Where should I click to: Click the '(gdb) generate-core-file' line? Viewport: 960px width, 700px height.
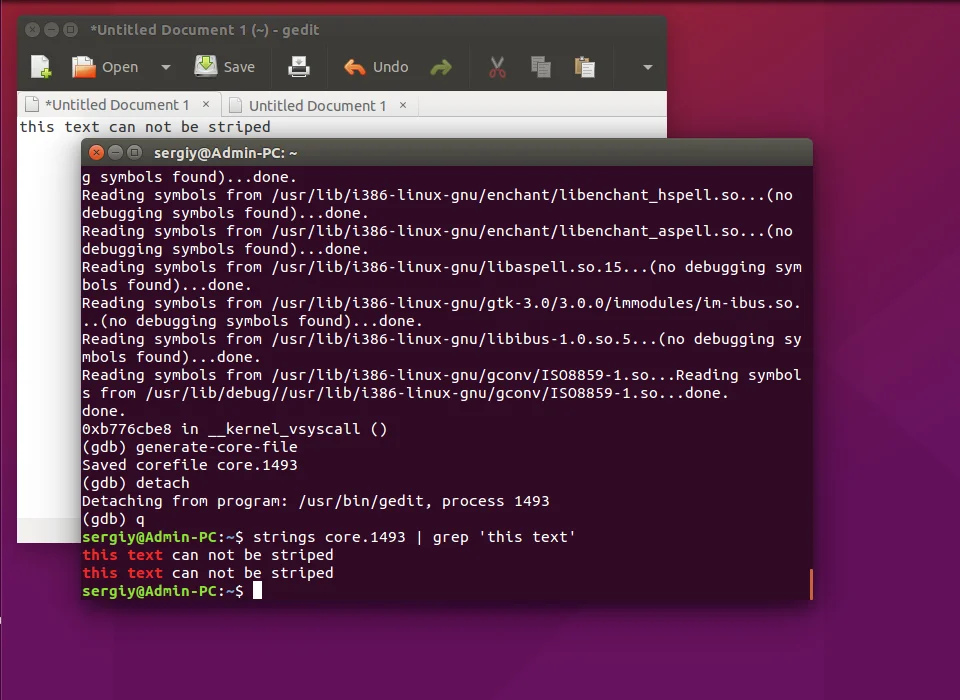190,447
